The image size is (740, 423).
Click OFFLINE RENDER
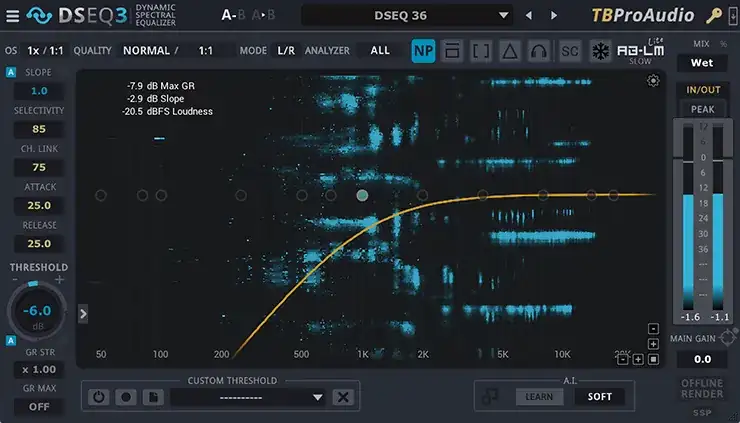pos(702,388)
